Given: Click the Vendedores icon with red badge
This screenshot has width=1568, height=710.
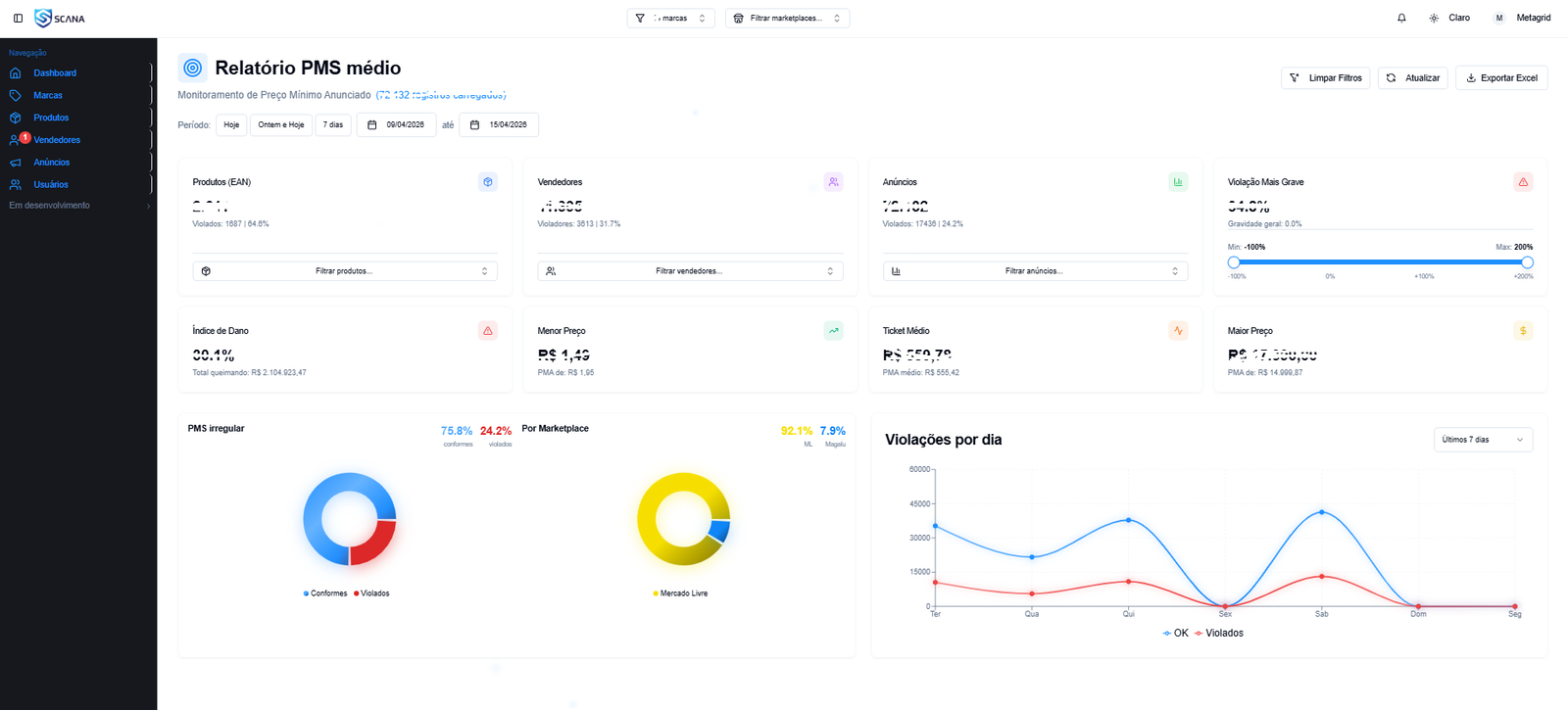Looking at the screenshot, I should pos(17,139).
